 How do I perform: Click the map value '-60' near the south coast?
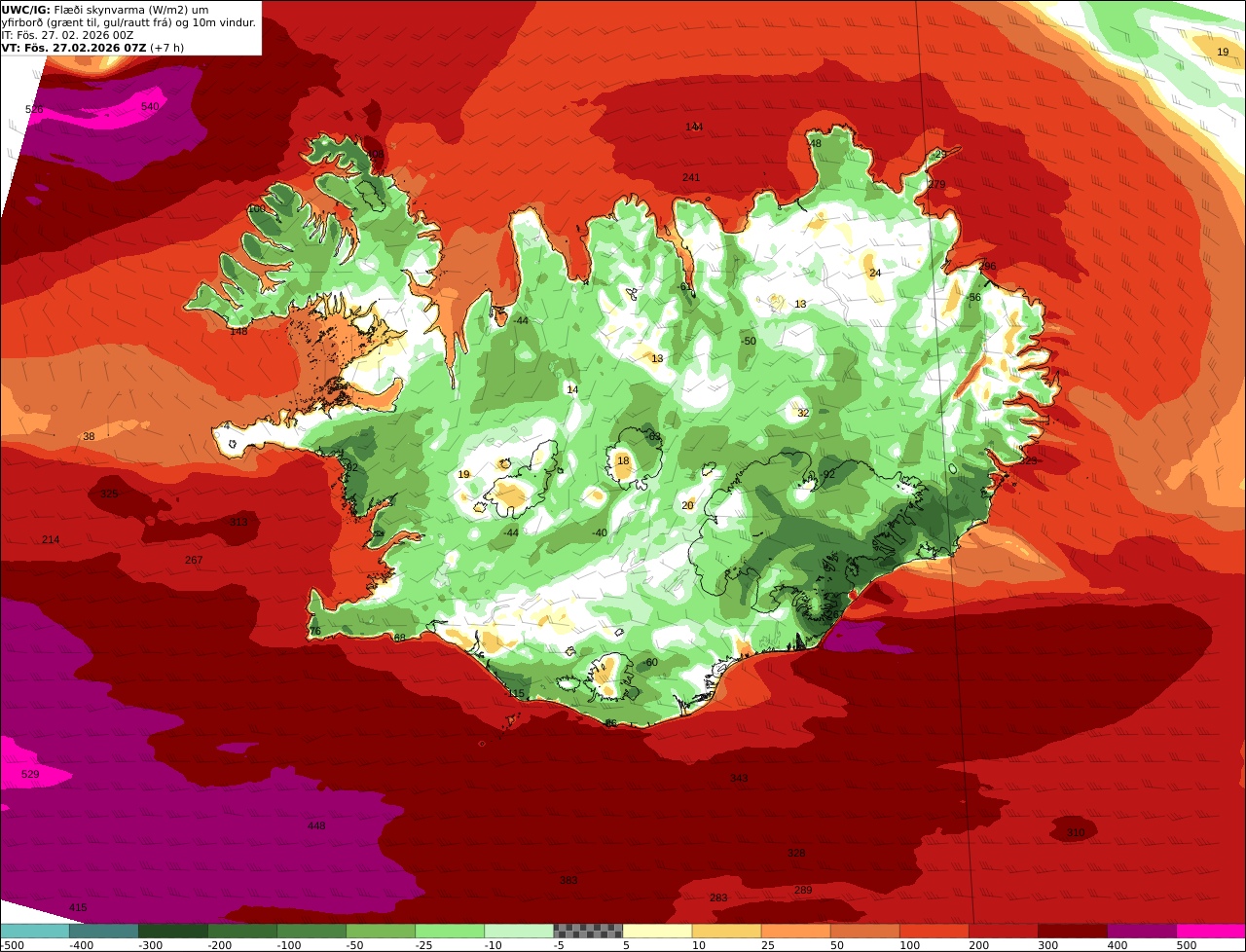pyautogui.click(x=650, y=663)
